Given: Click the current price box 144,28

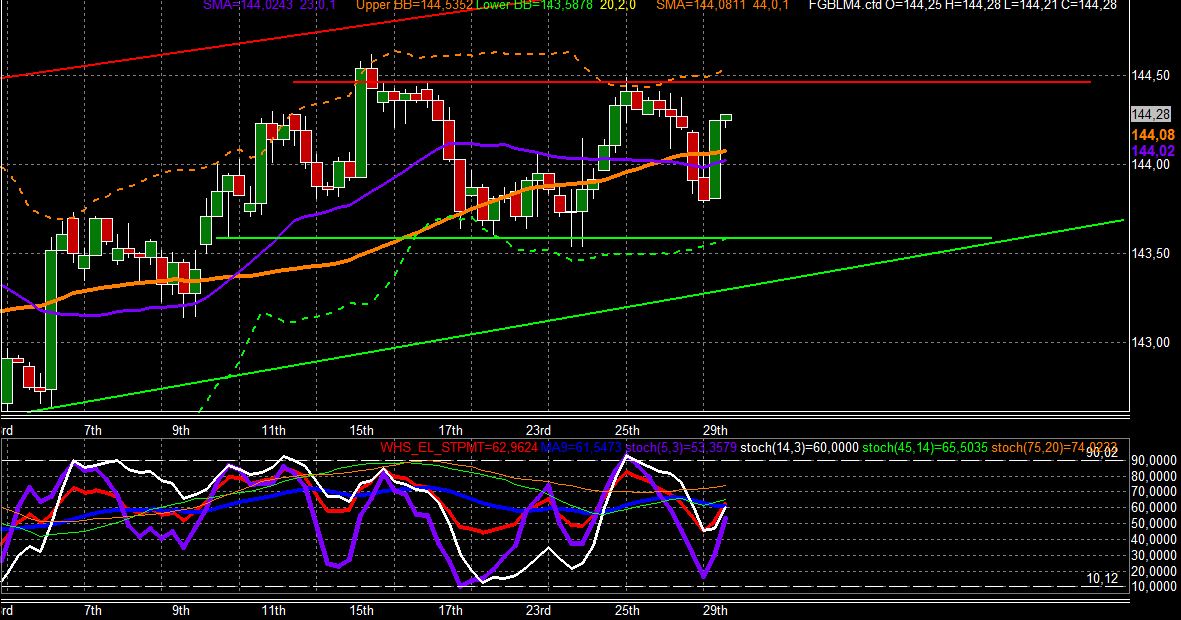Looking at the screenshot, I should [x=1152, y=115].
